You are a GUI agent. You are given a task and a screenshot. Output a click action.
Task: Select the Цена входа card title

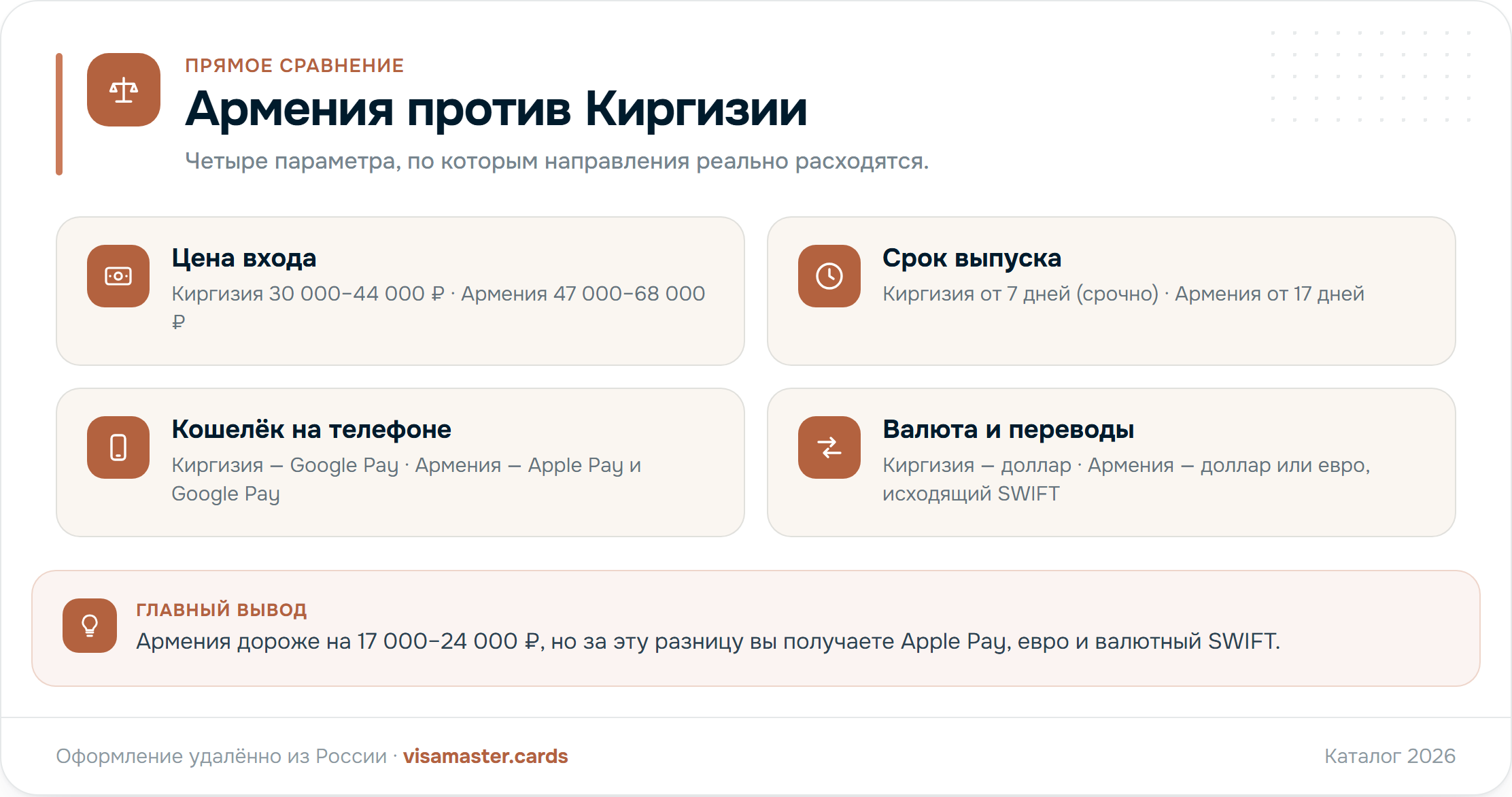click(x=244, y=258)
